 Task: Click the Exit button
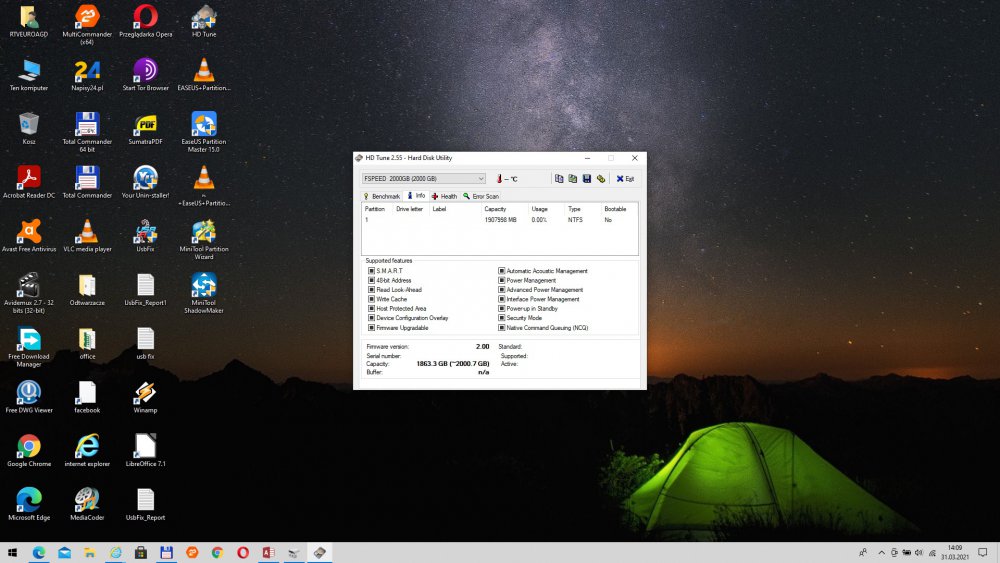[x=625, y=179]
